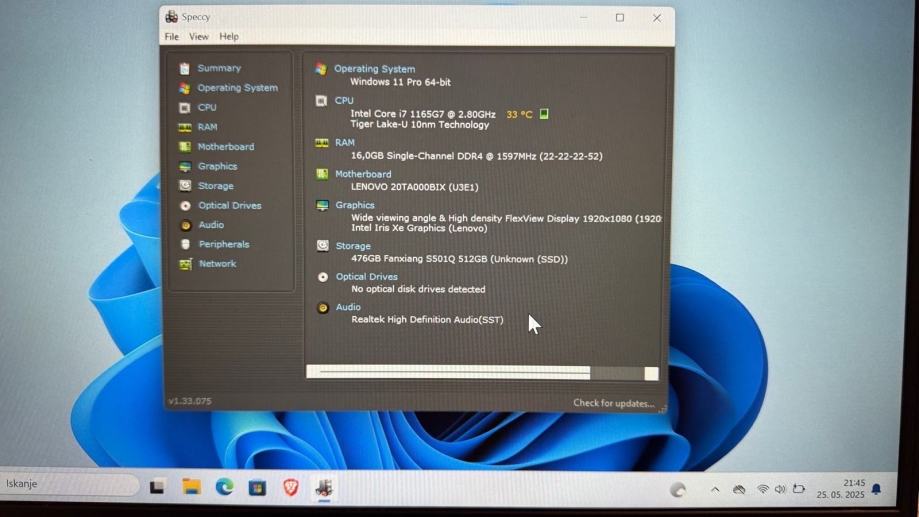919x517 pixels.
Task: Open the Summary section in sidebar
Action: pos(219,68)
